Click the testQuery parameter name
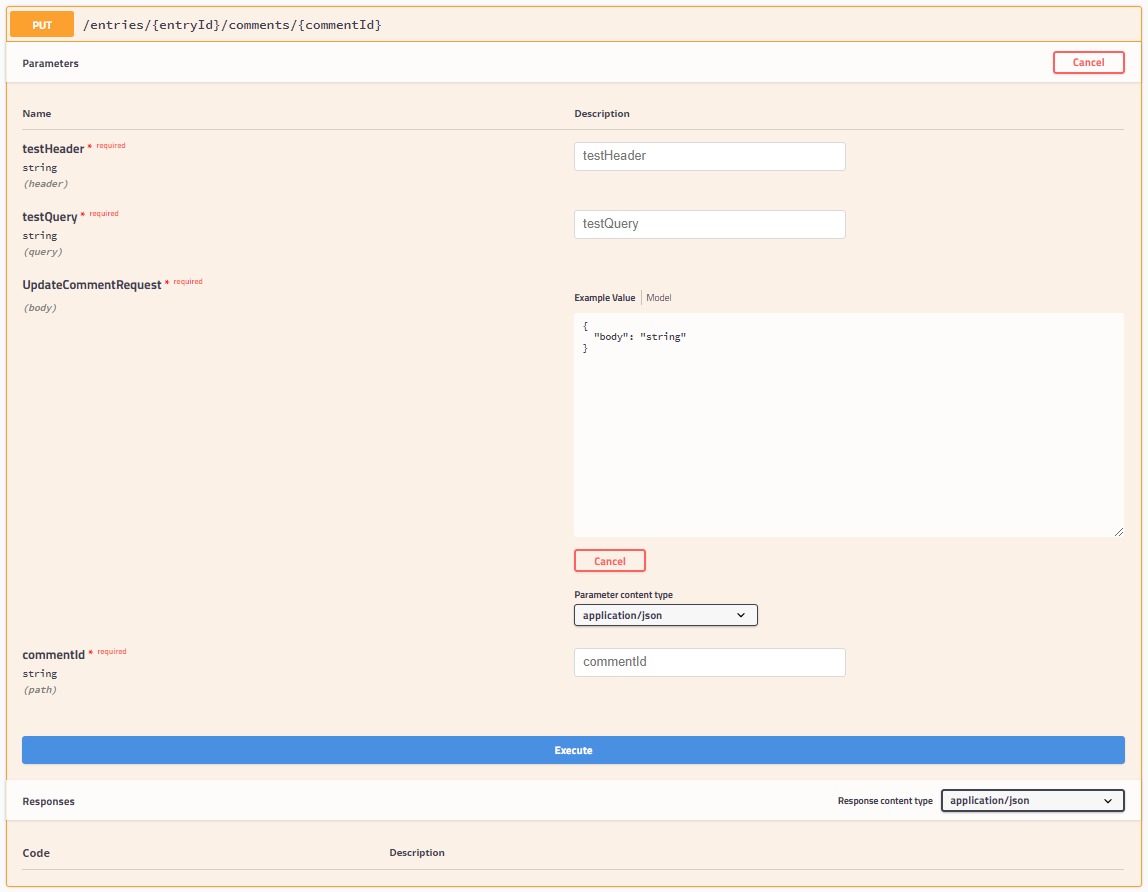The height and width of the screenshot is (892, 1148). coord(49,217)
